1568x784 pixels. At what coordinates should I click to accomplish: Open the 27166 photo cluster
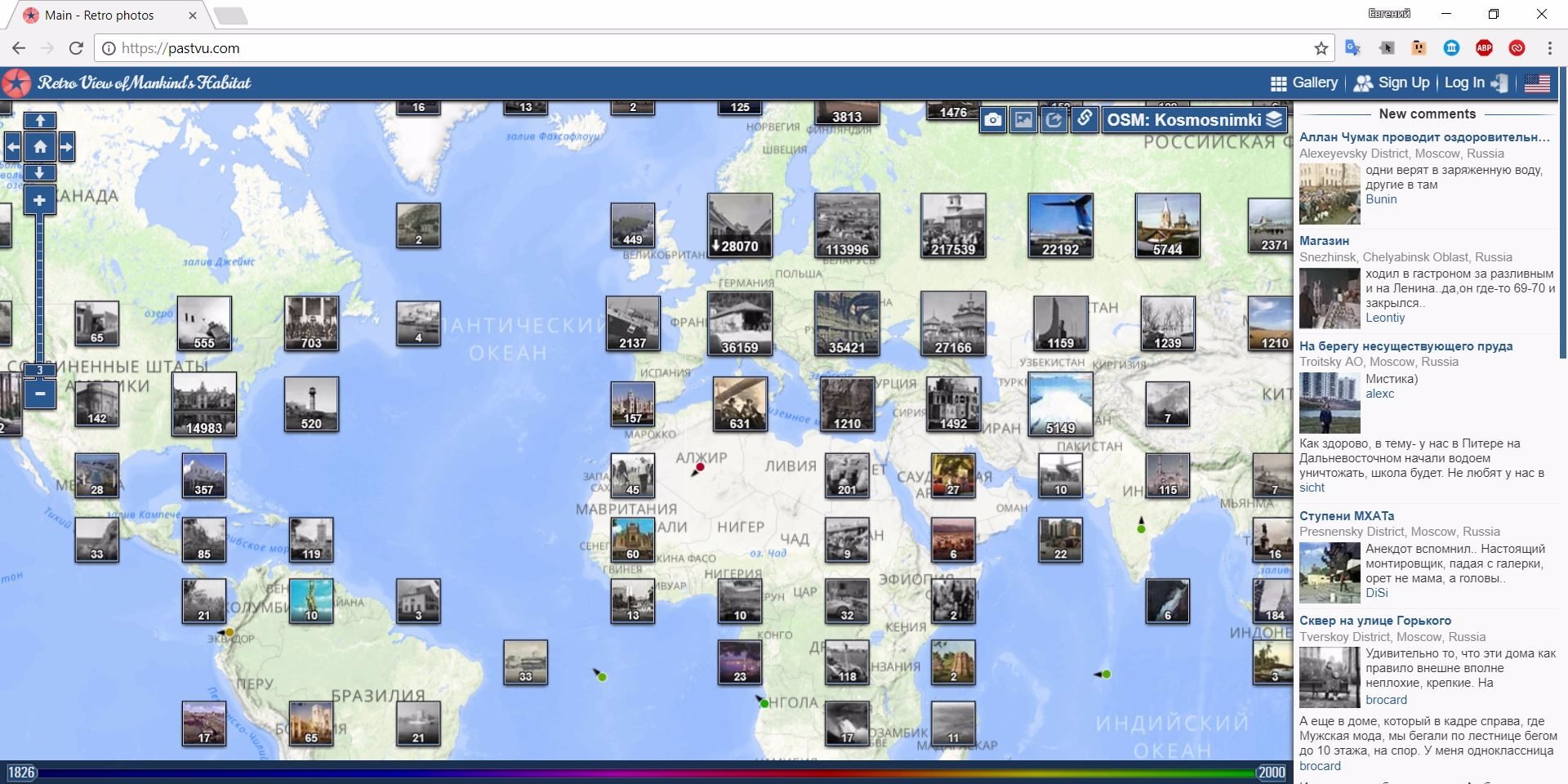point(953,323)
